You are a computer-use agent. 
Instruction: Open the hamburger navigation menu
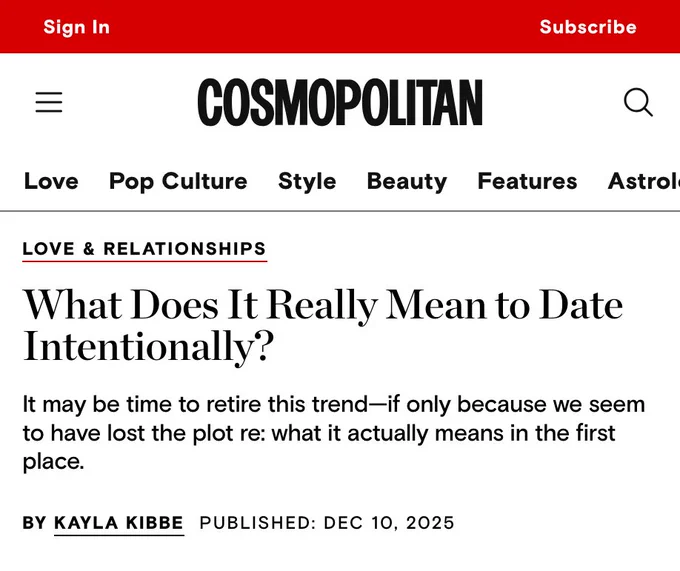[49, 102]
